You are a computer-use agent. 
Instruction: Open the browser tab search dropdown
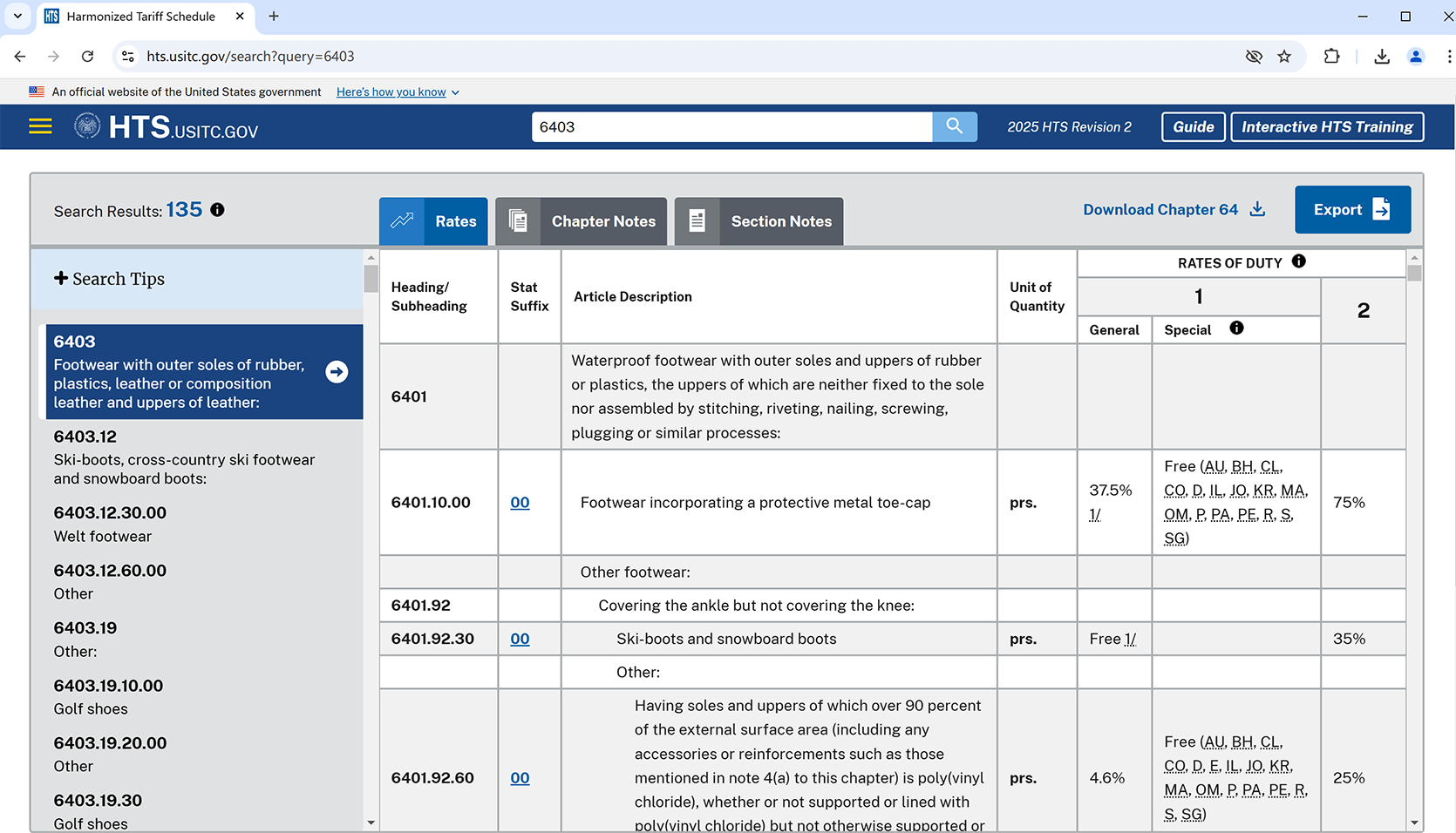coord(17,17)
